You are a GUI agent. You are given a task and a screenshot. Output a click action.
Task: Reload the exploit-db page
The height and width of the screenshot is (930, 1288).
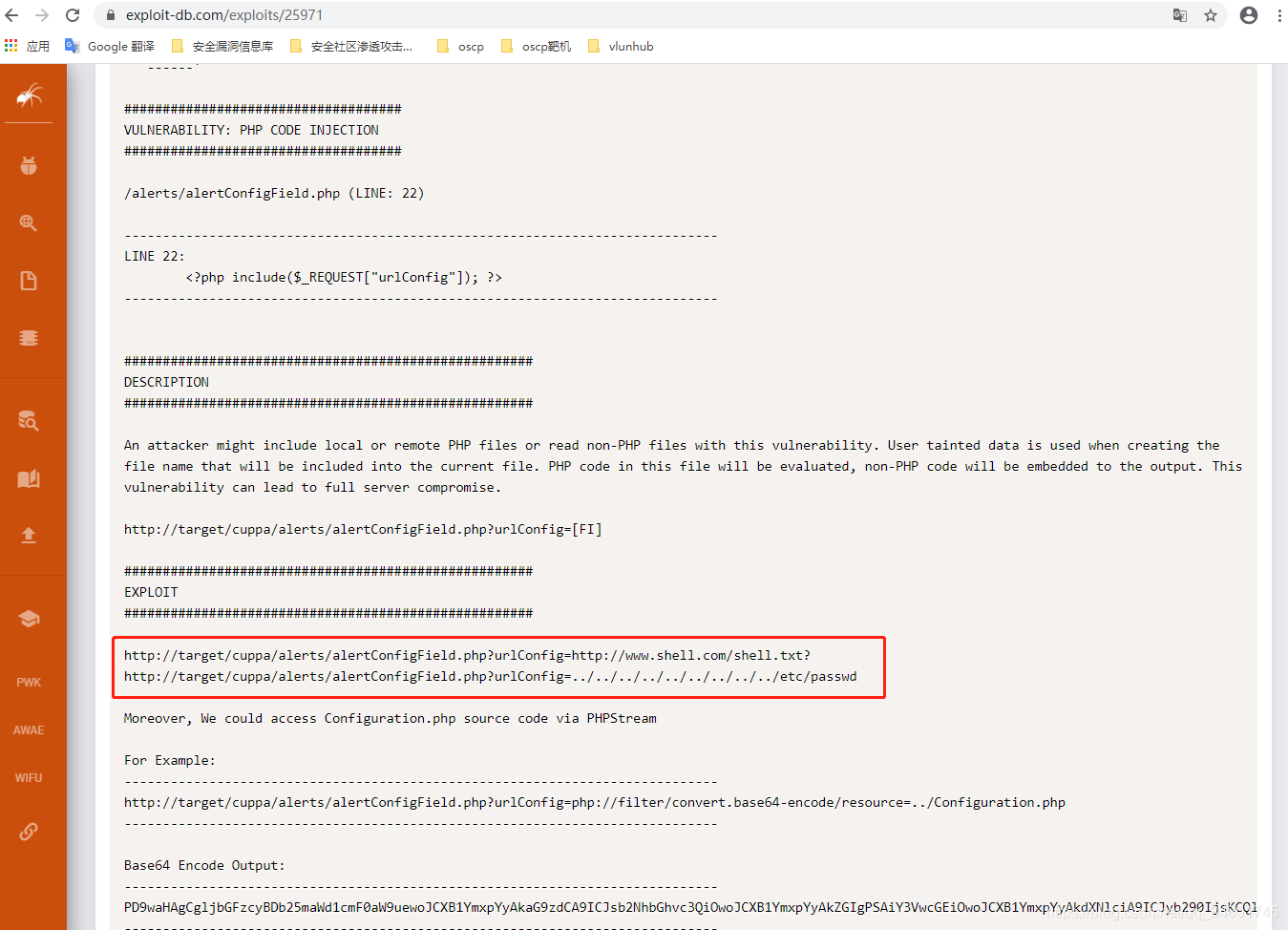[73, 15]
